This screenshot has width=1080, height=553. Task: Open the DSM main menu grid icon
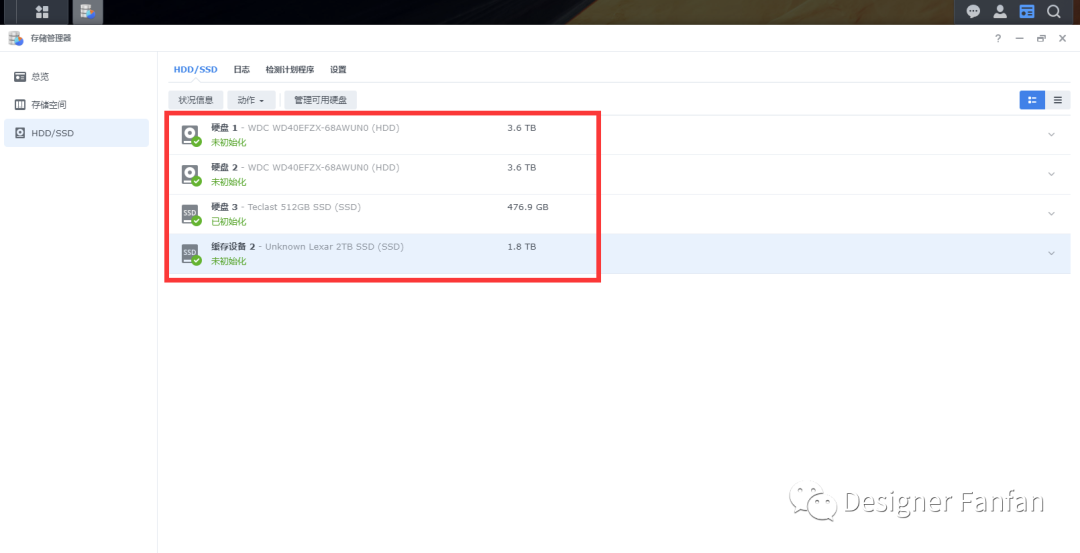pyautogui.click(x=42, y=12)
